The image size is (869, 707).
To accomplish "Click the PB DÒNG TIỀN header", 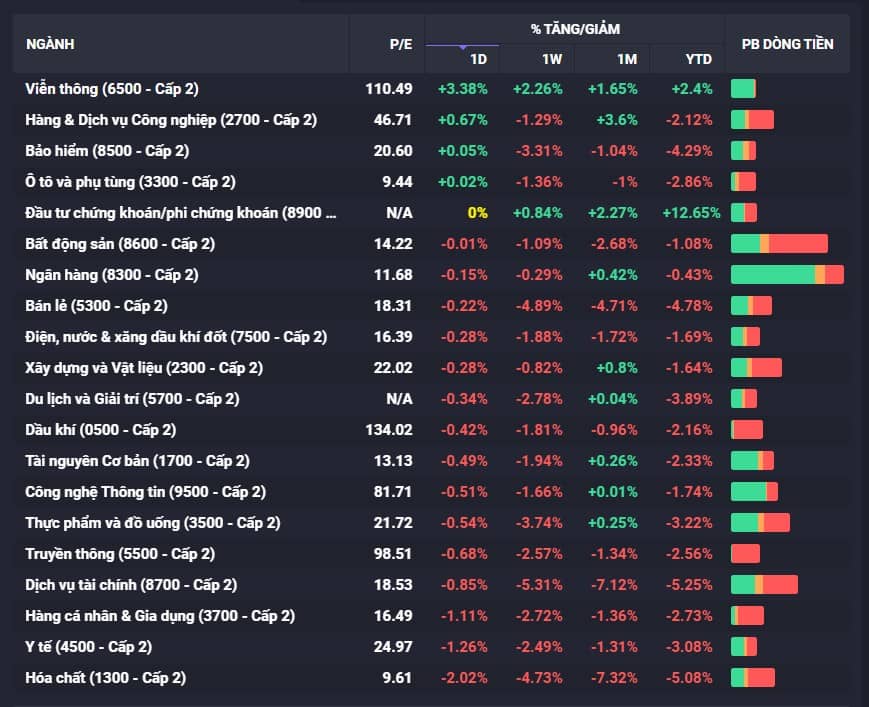I will click(787, 44).
